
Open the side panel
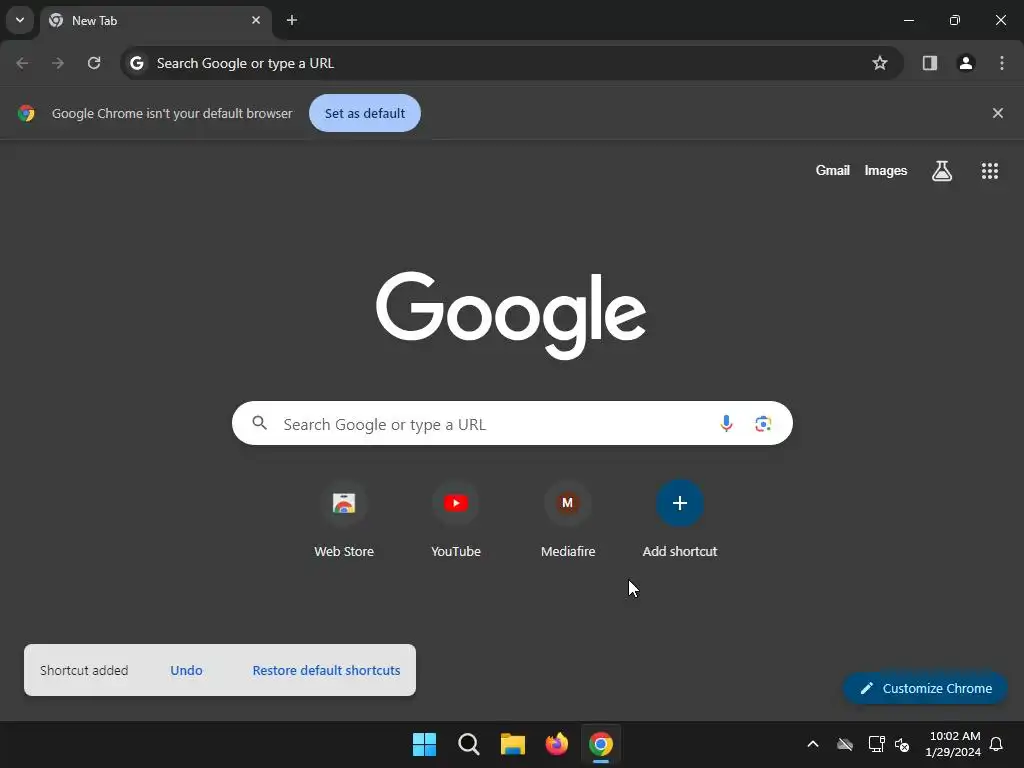click(930, 63)
